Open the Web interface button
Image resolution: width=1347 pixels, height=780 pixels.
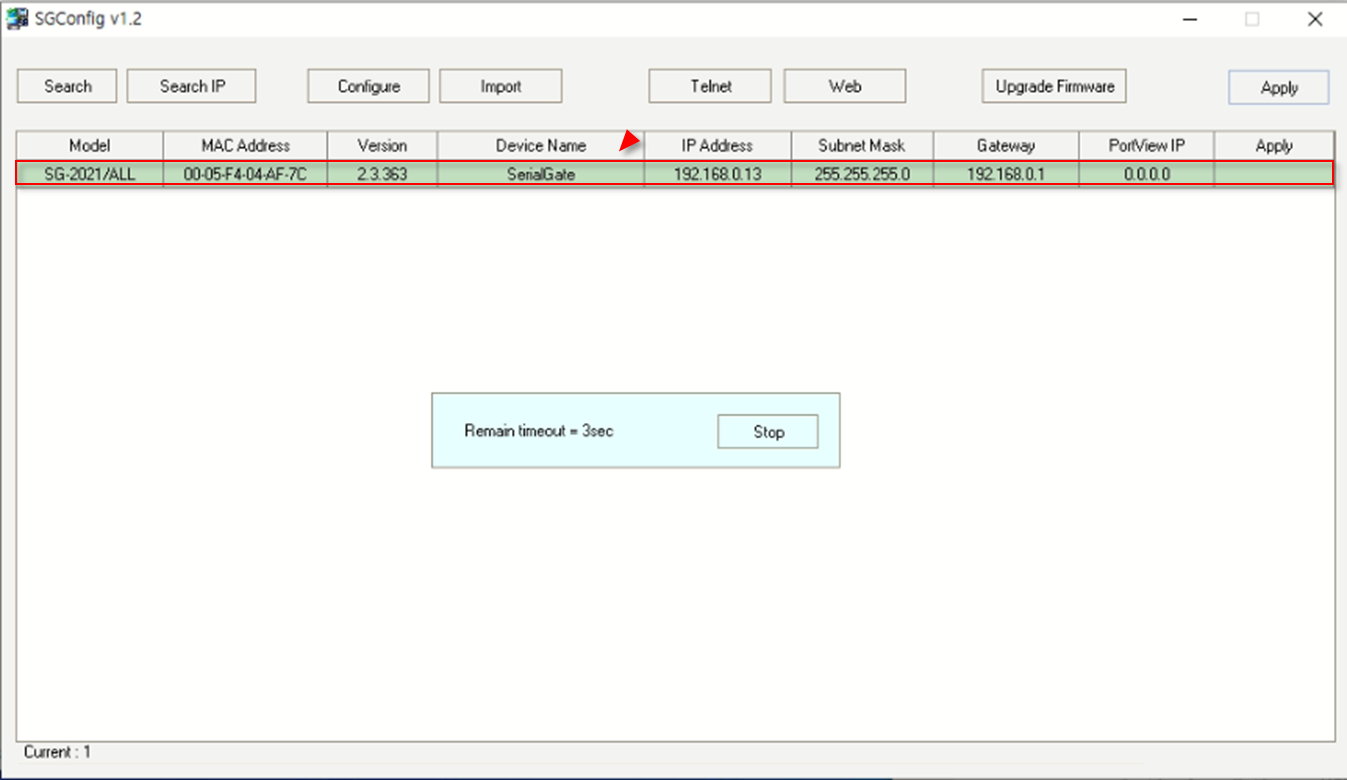point(844,86)
